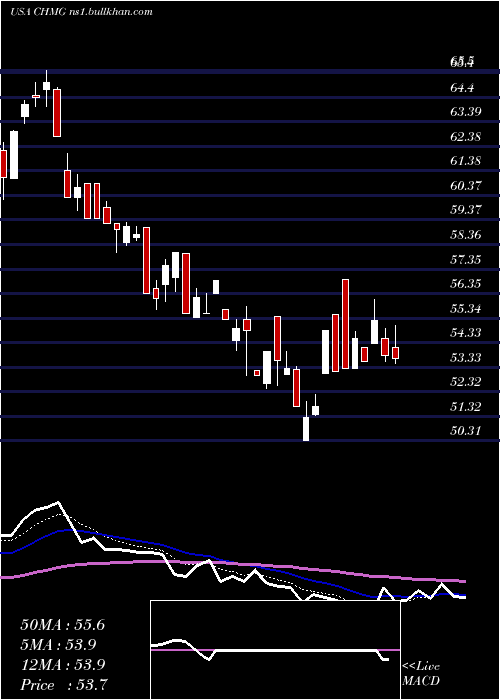Click the 55.34 price axis label
500x700 pixels.
point(466,308)
